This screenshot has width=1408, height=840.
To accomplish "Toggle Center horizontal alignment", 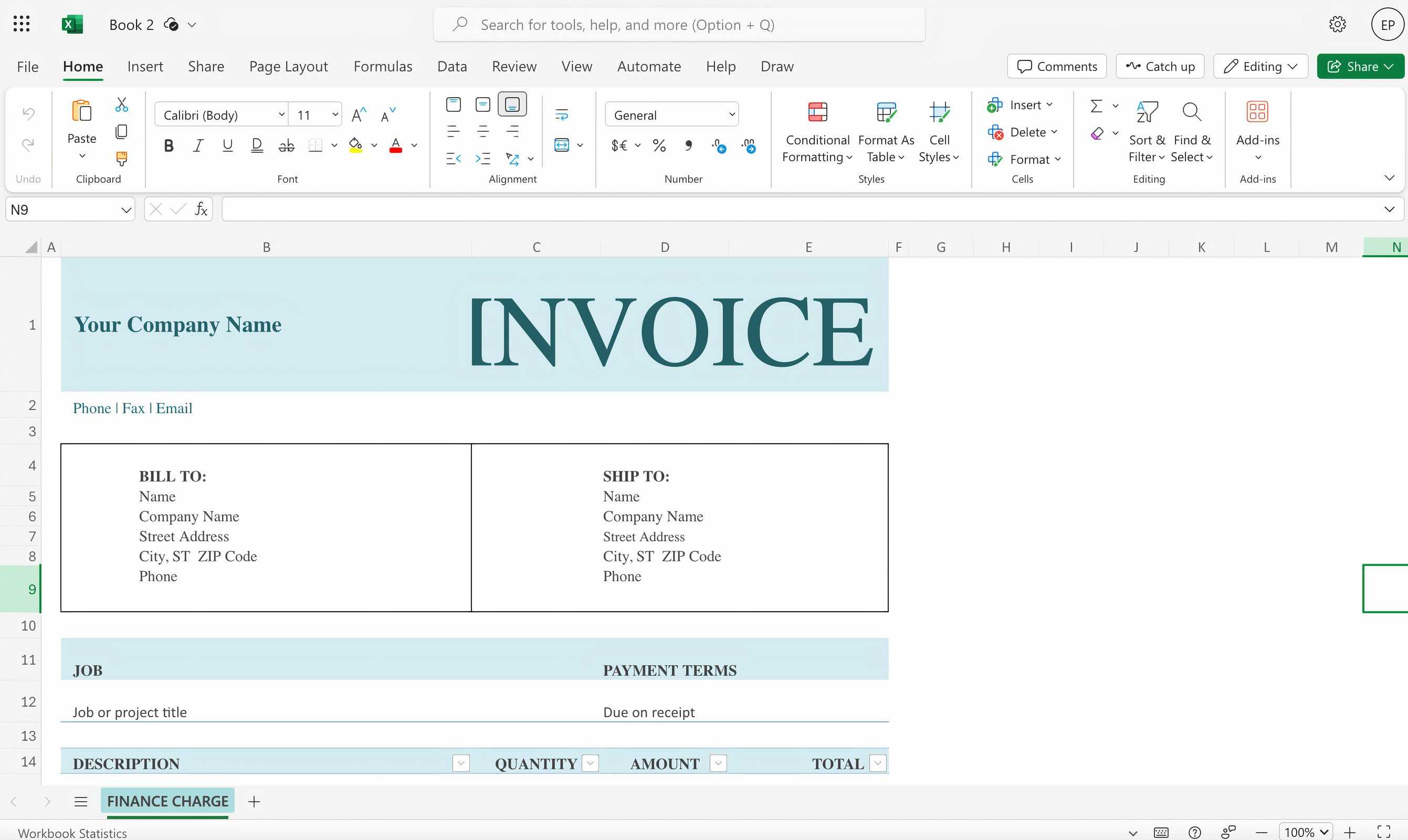I will click(x=483, y=132).
